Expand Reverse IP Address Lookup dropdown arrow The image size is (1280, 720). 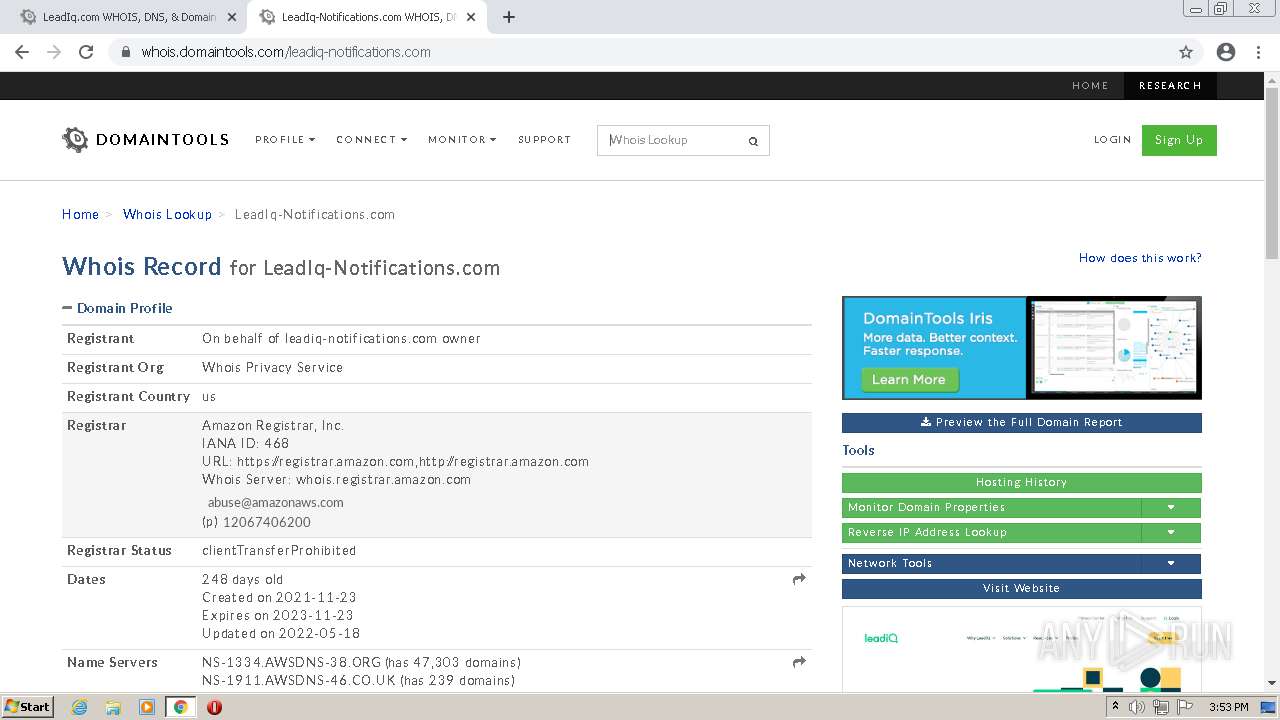point(1171,533)
